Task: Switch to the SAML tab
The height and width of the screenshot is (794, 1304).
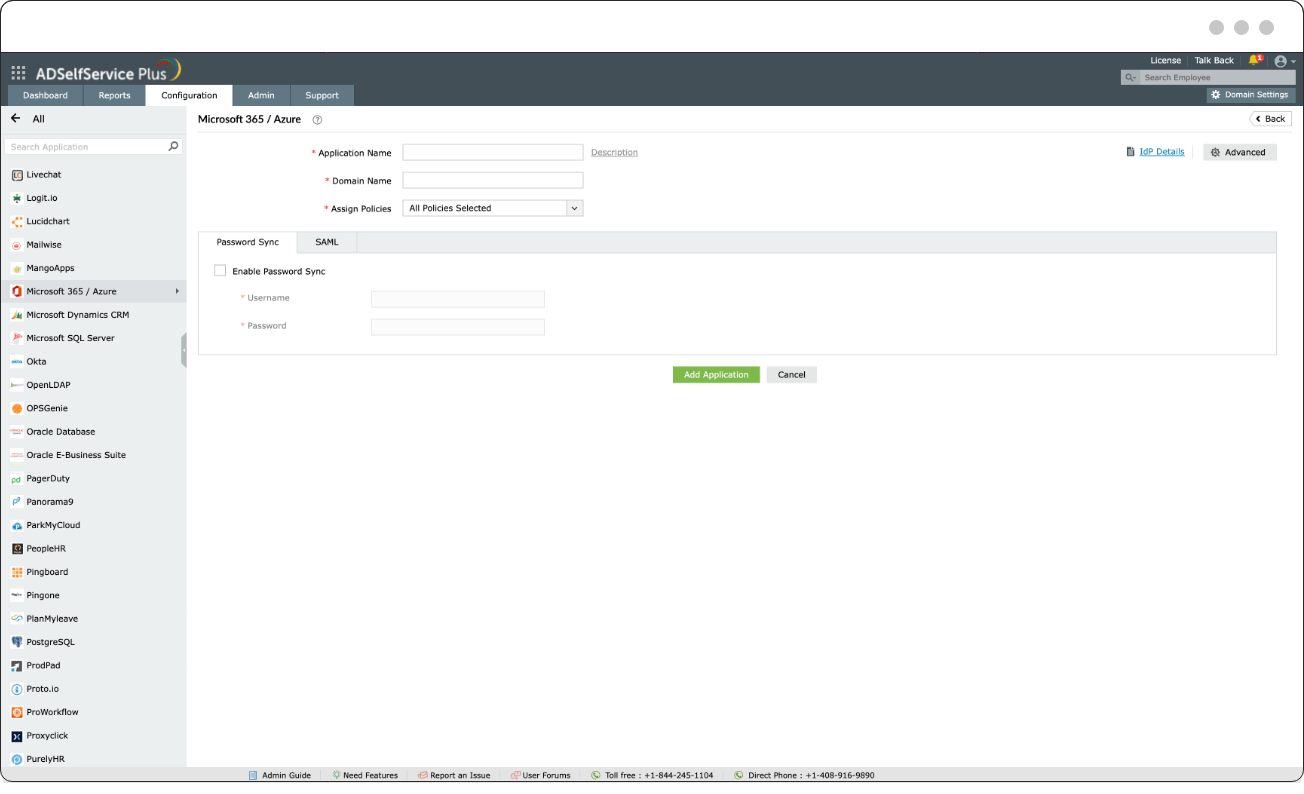Action: [327, 242]
